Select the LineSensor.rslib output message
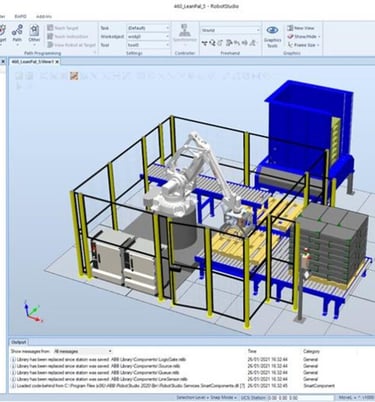 click(99, 379)
